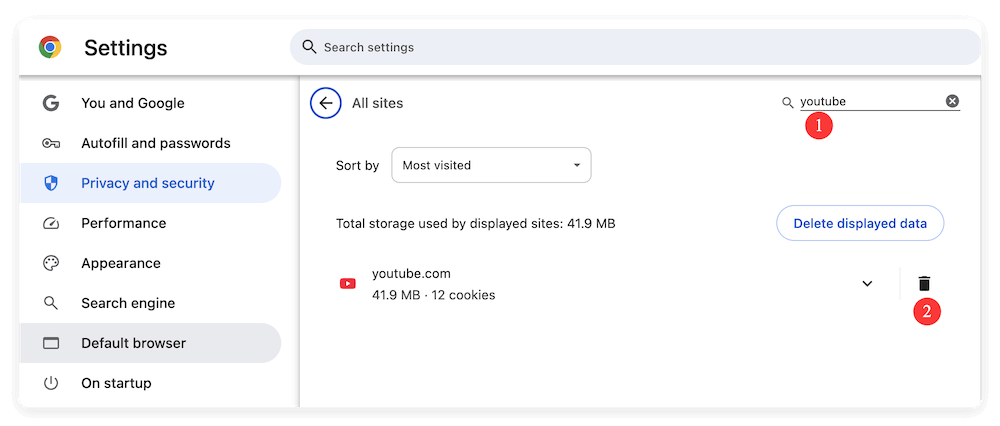Click the power icon for On startup
The image size is (1000, 426).
tap(50, 383)
